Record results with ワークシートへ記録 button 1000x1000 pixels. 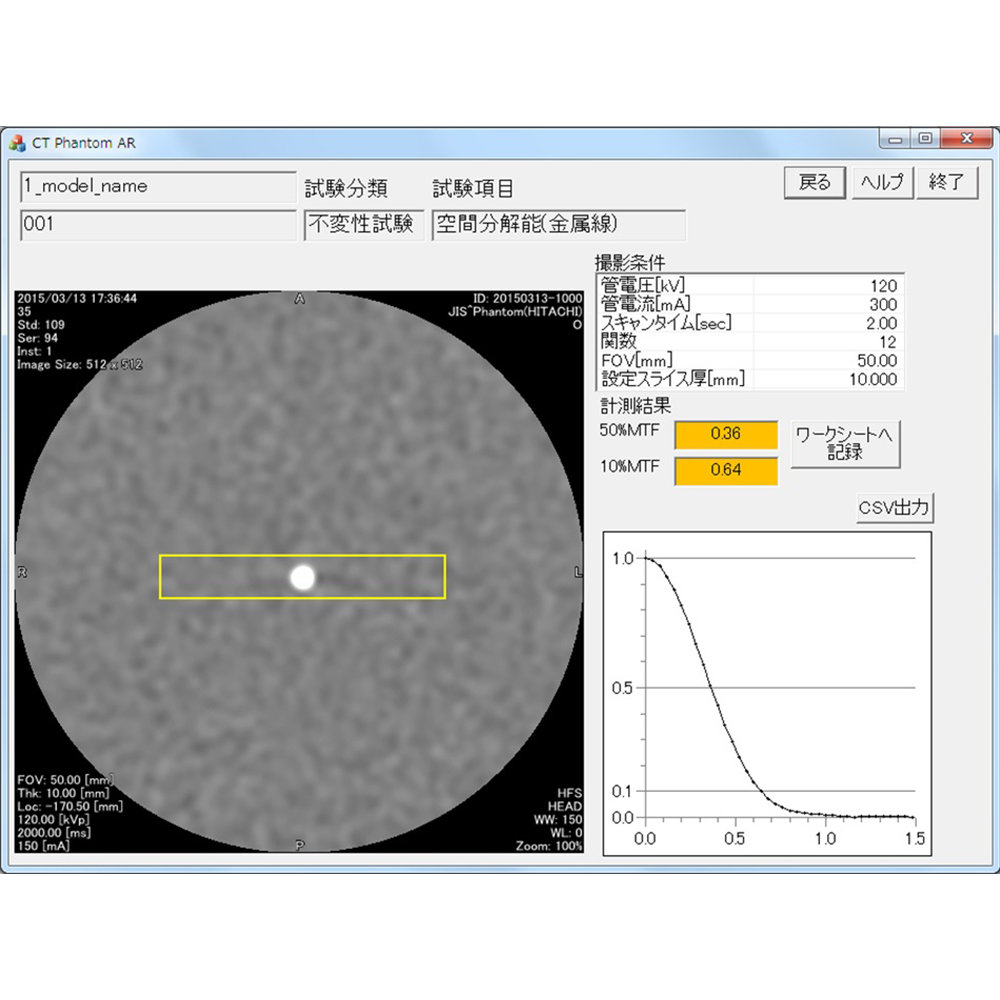point(845,443)
